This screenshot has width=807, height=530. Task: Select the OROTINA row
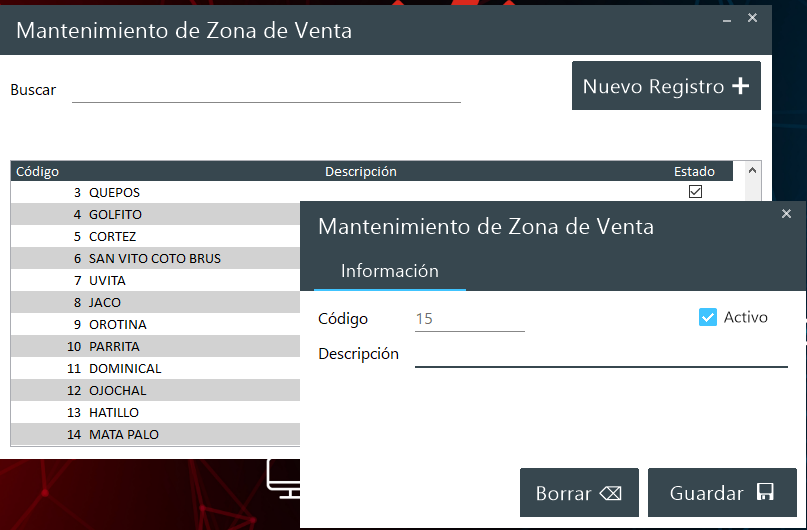117,324
